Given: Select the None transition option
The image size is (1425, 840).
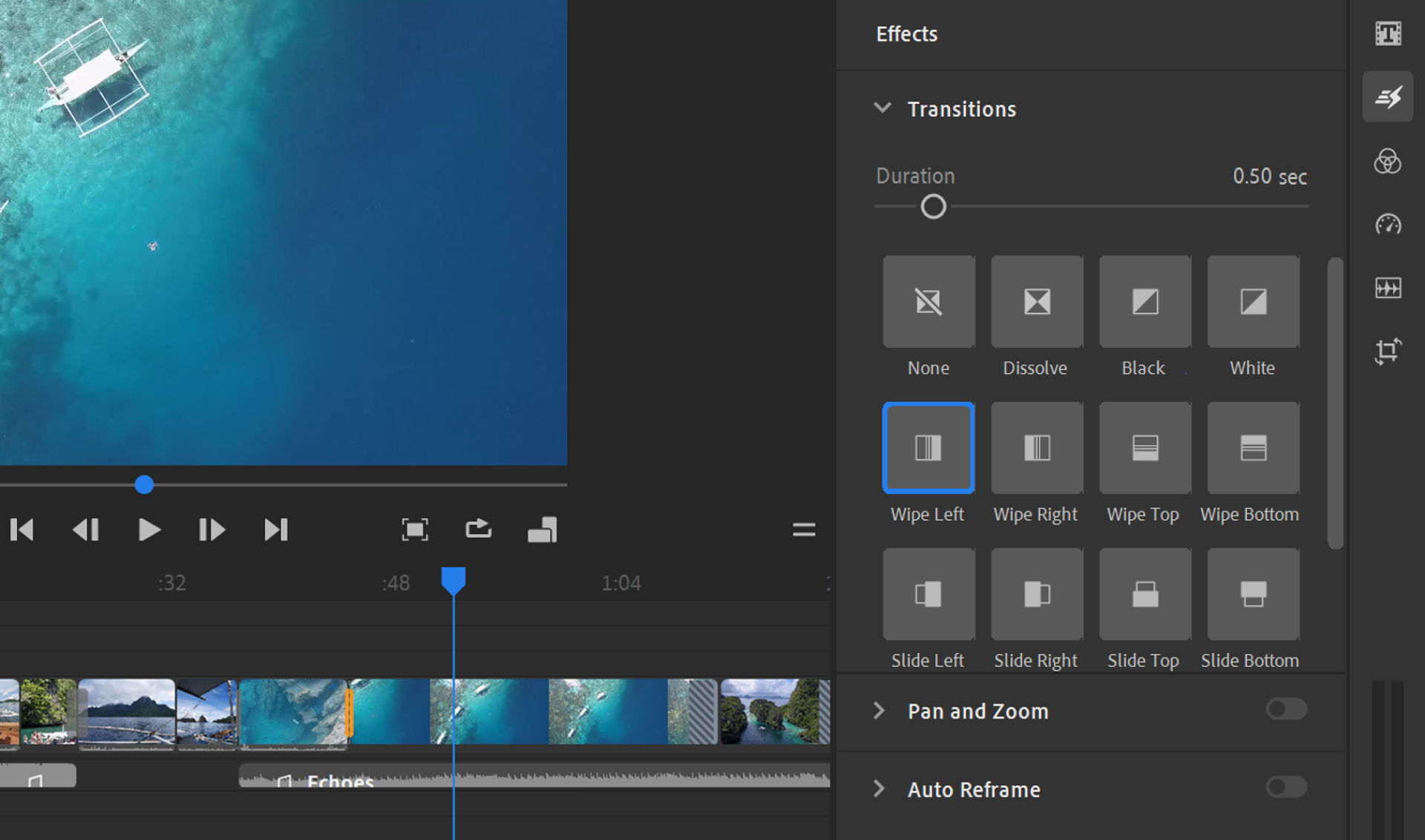Looking at the screenshot, I should coord(928,302).
